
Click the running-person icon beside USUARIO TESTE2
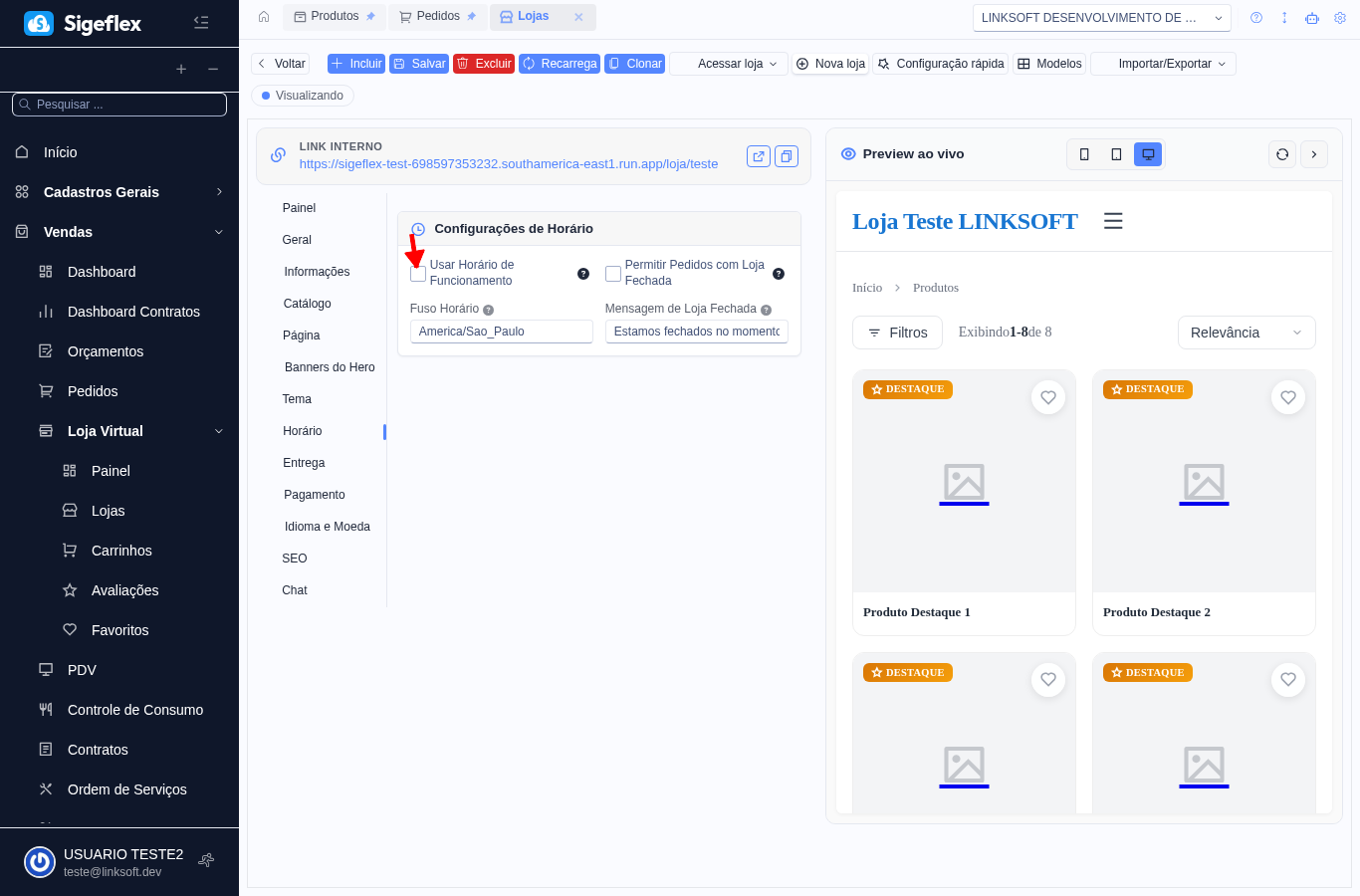click(206, 860)
